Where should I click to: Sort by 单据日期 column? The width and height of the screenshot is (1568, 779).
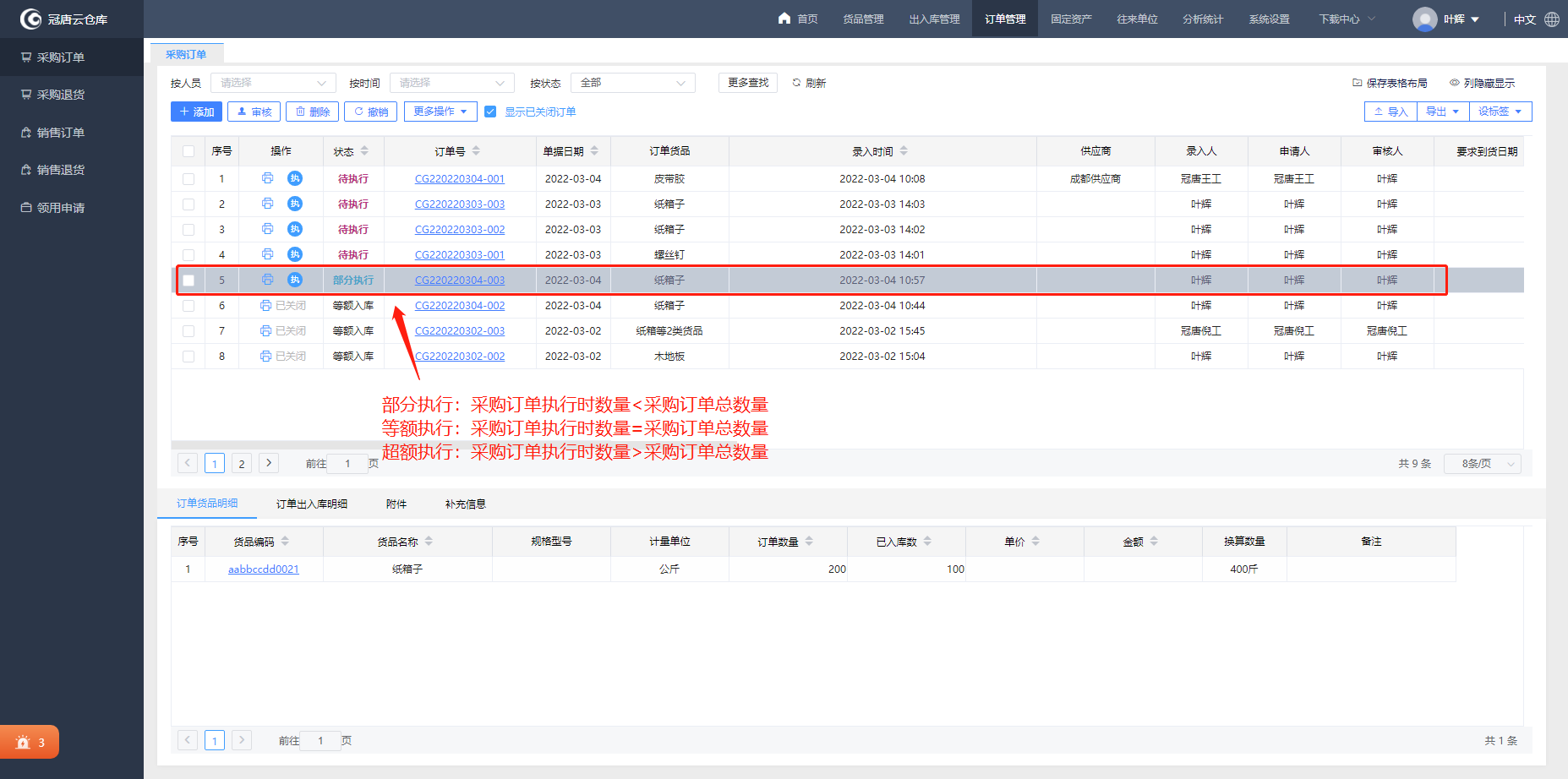594,151
